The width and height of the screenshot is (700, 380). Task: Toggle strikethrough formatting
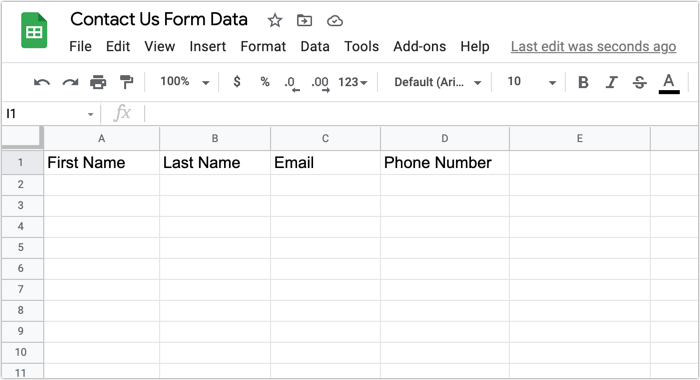click(x=639, y=82)
